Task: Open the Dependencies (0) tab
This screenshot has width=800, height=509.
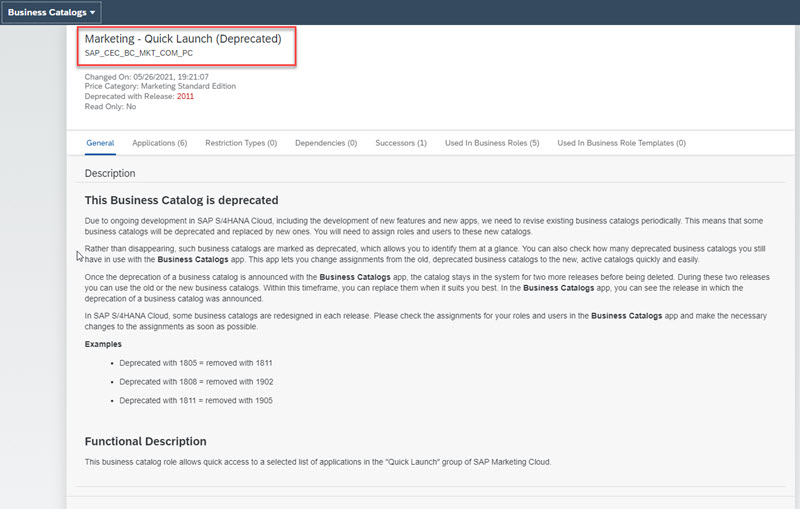Action: click(x=326, y=143)
